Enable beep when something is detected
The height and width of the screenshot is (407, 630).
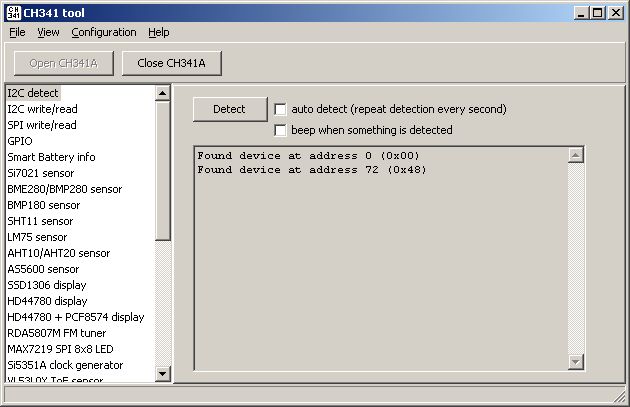coord(280,130)
